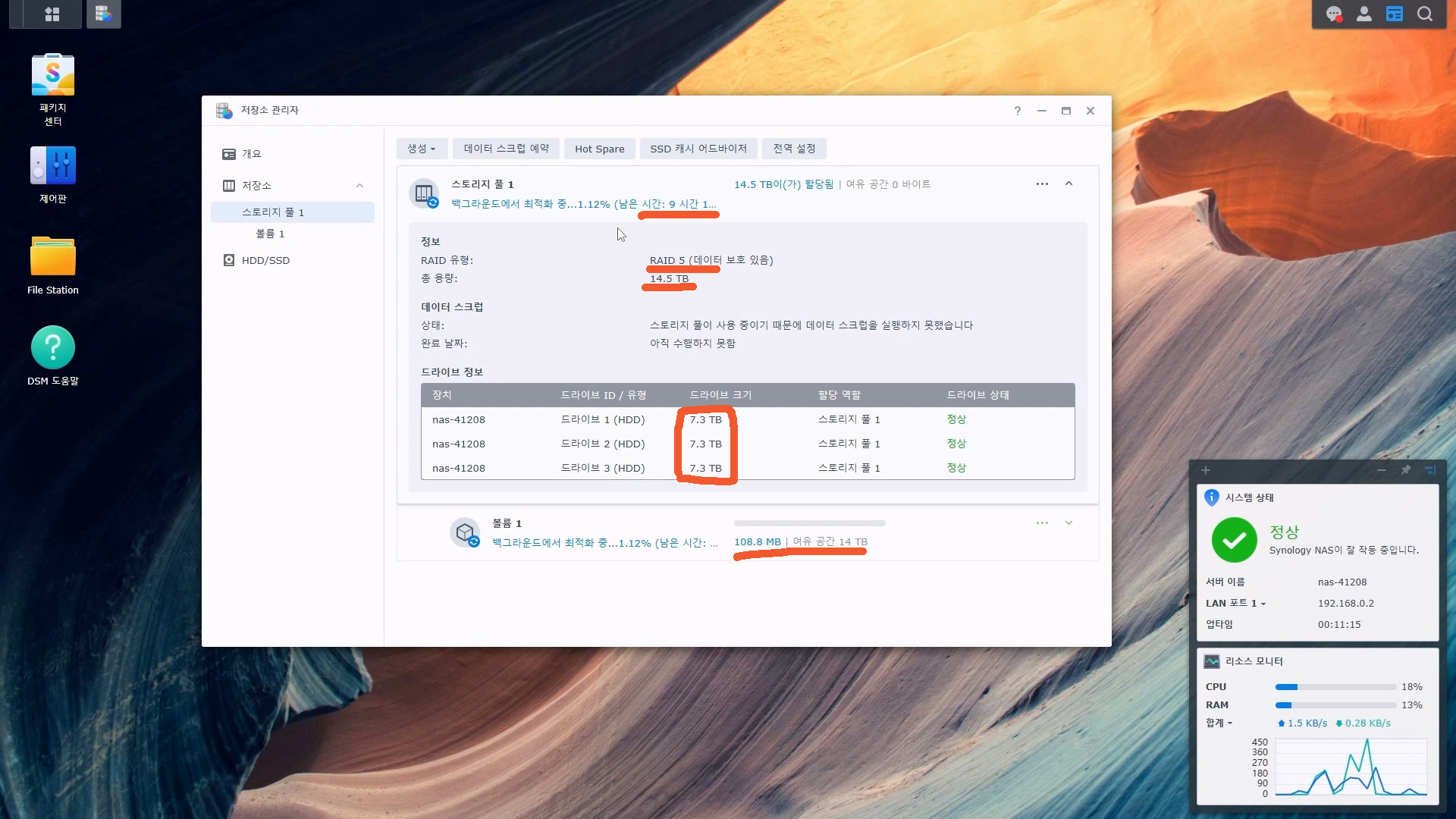Open DSM Help desktop icon
The height and width of the screenshot is (819, 1456).
coord(53,348)
